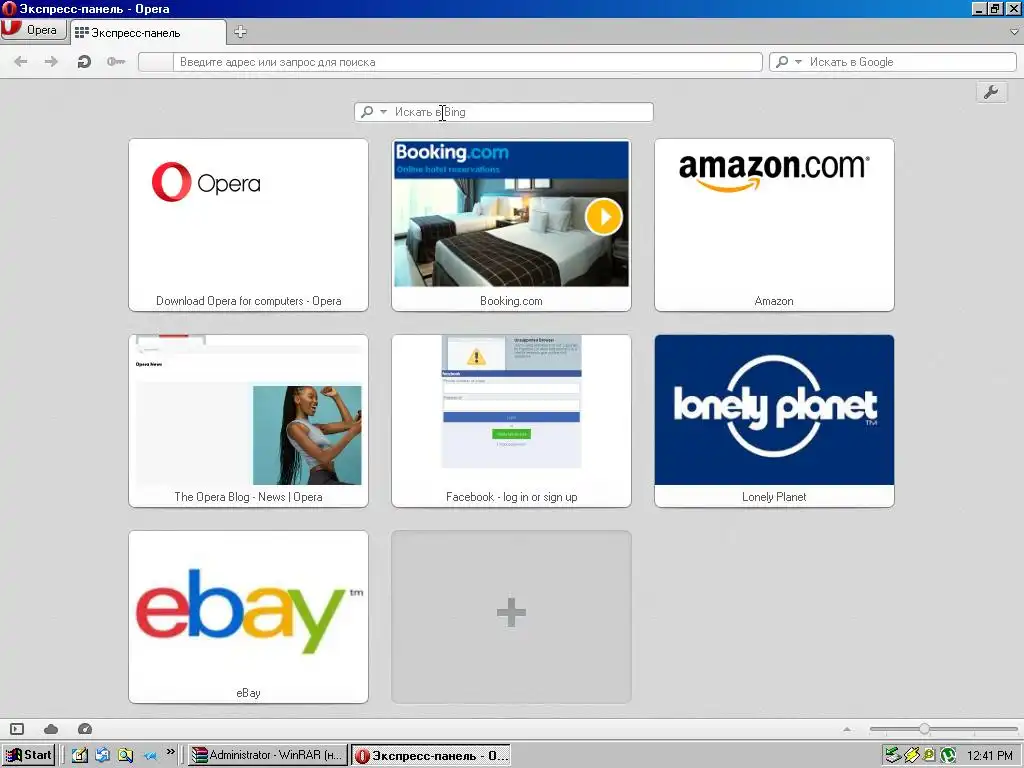
Task: Expand the closed tabs list arrow
Action: point(1014,31)
